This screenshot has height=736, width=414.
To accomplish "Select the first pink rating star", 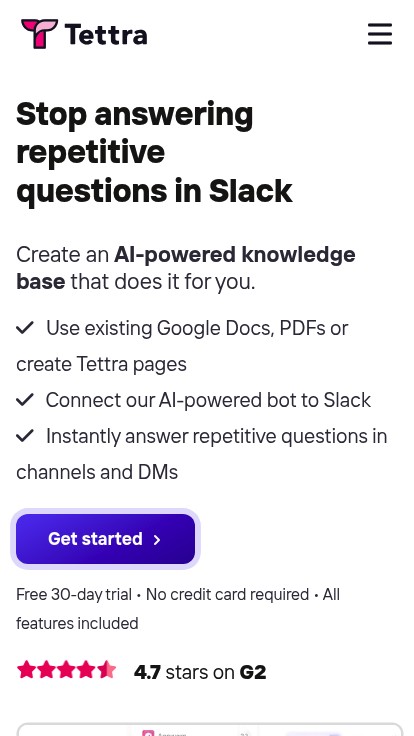I will (x=26, y=670).
